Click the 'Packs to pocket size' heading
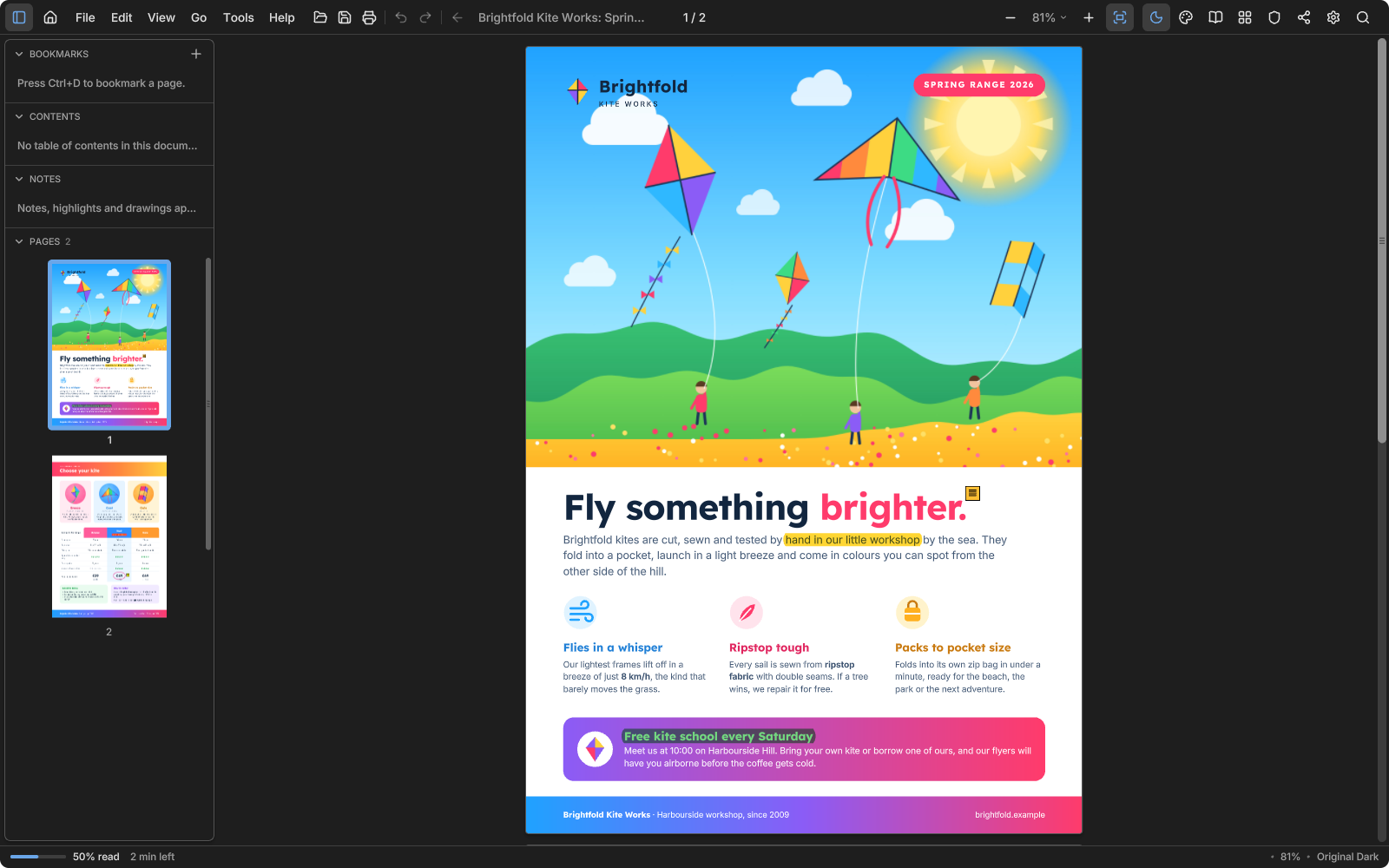 click(952, 648)
